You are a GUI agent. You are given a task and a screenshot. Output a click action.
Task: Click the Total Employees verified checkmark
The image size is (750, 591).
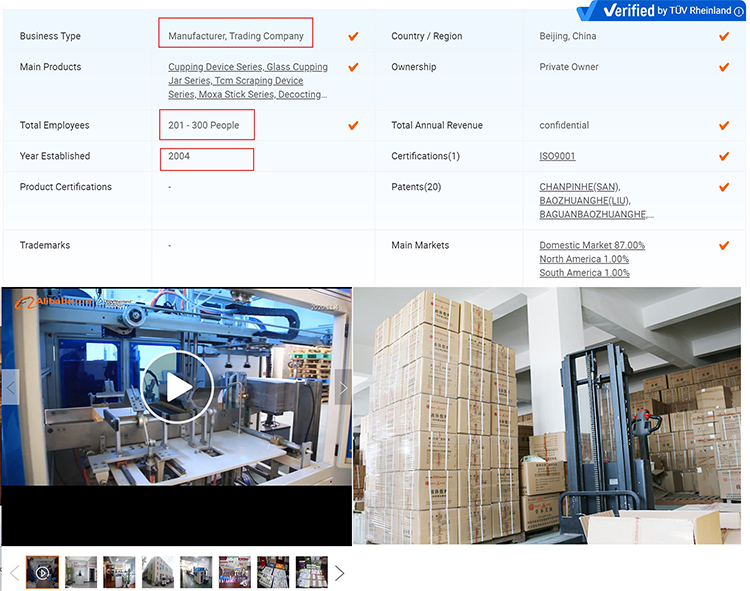tap(353, 125)
